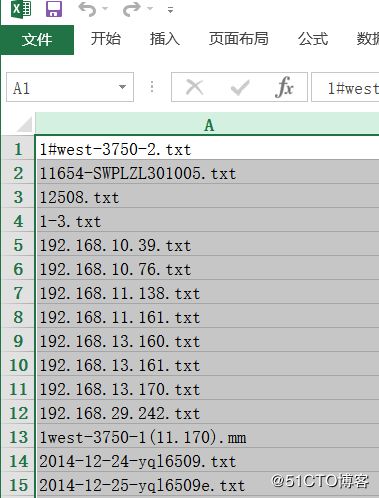Switch to the 页面布局 ribbon tab
Image resolution: width=379 pixels, height=498 pixels.
click(239, 39)
